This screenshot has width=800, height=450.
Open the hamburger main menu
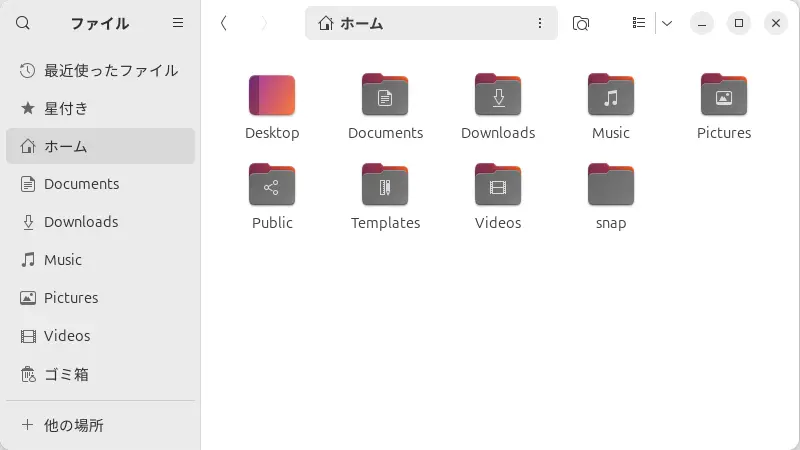coord(178,23)
